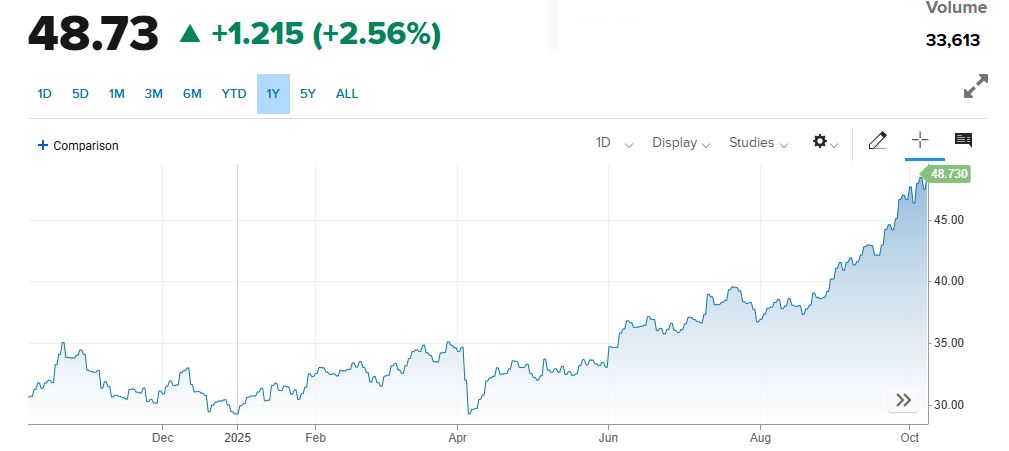1009x451 pixels.
Task: Open the chart annotations comment icon
Action: [x=963, y=141]
